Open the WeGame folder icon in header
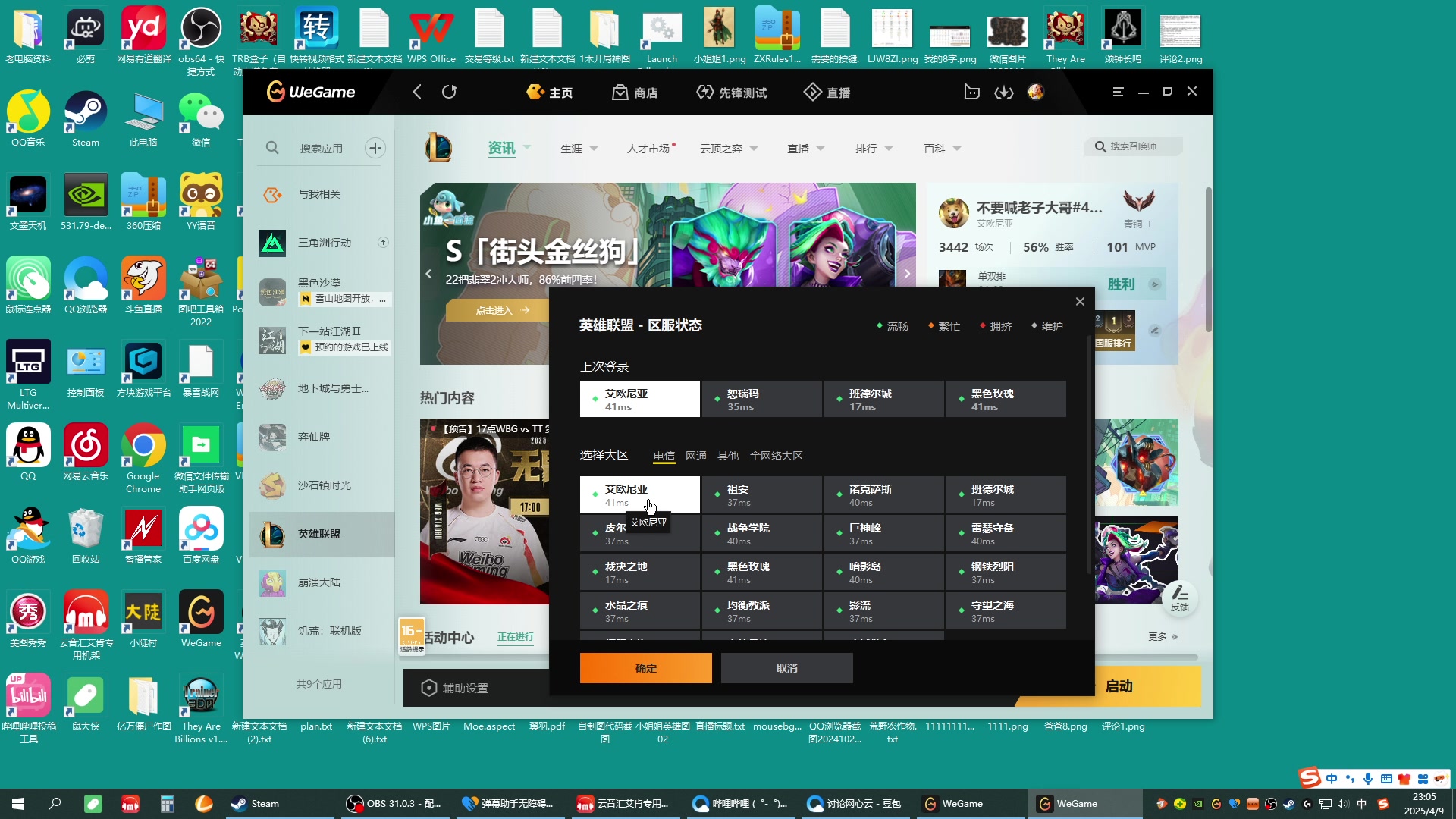The image size is (1456, 819). point(971,92)
